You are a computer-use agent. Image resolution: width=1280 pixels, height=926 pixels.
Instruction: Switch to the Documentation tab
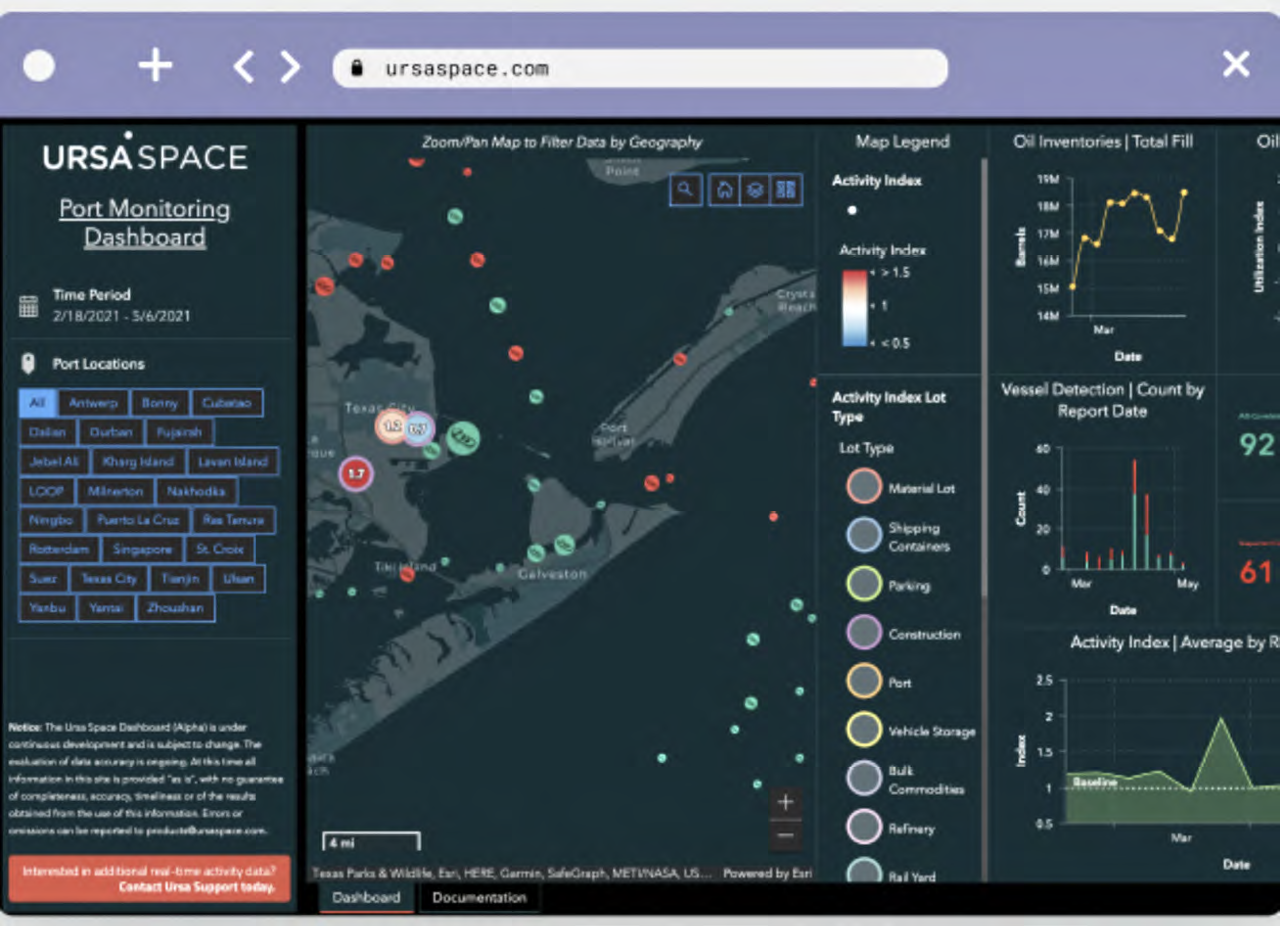(479, 897)
